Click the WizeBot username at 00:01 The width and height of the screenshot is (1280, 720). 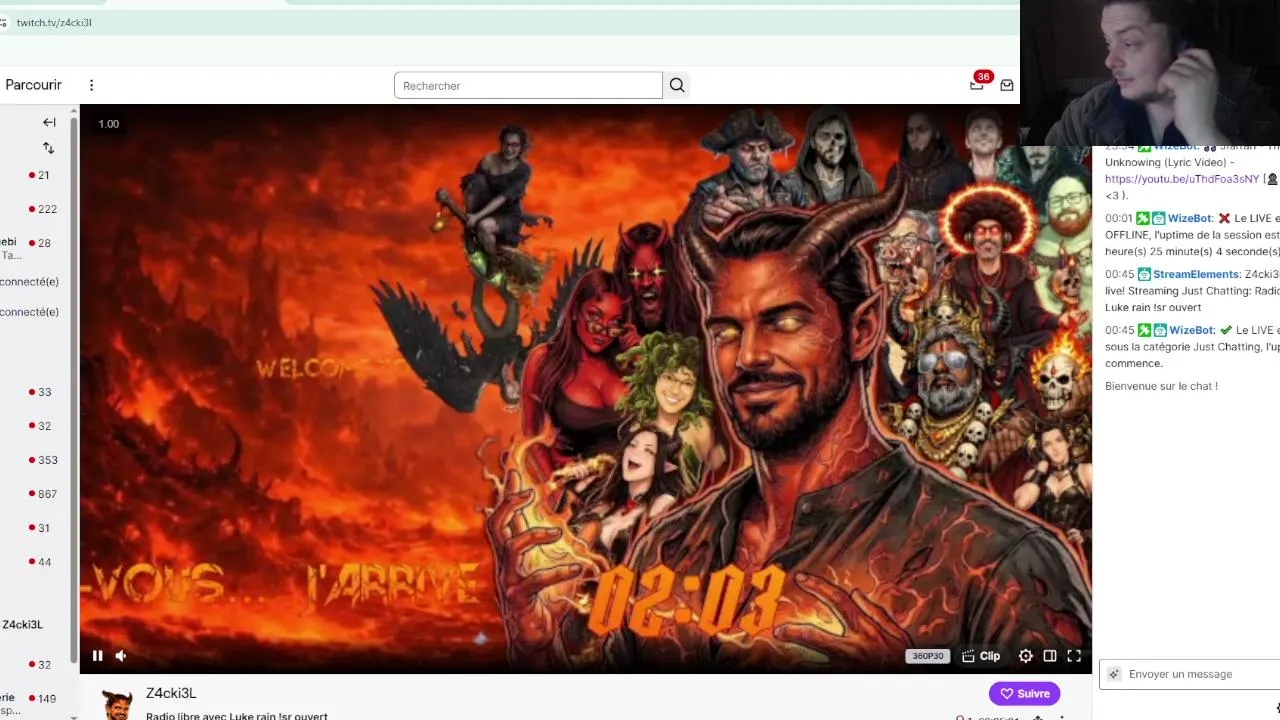1189,218
